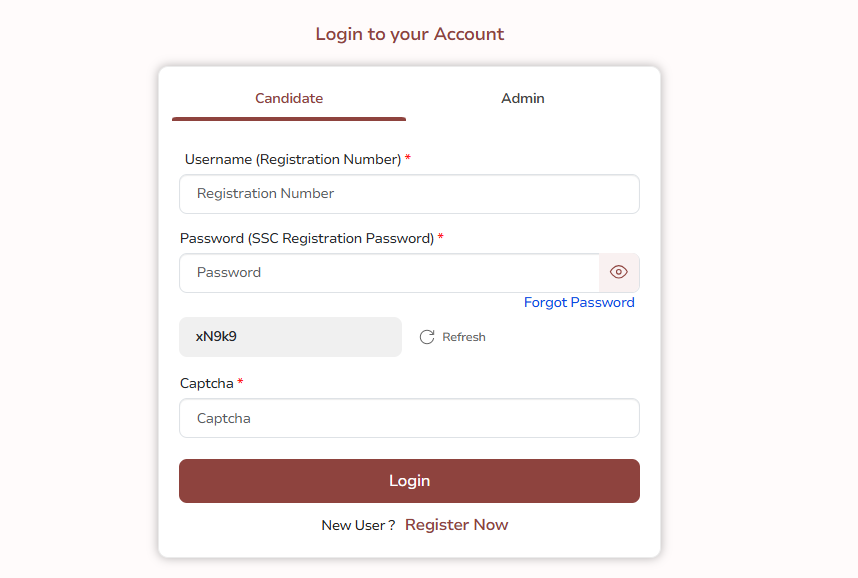Open the Admin section of the login form

[523, 98]
